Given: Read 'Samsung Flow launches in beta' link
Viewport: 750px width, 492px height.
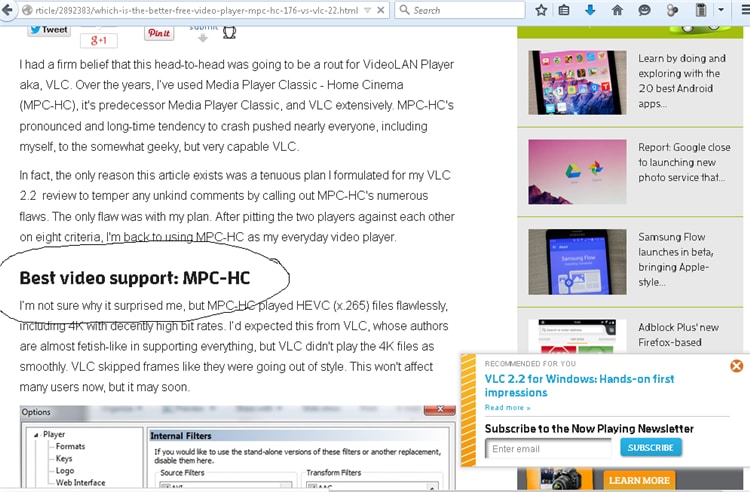Looking at the screenshot, I should [x=675, y=259].
